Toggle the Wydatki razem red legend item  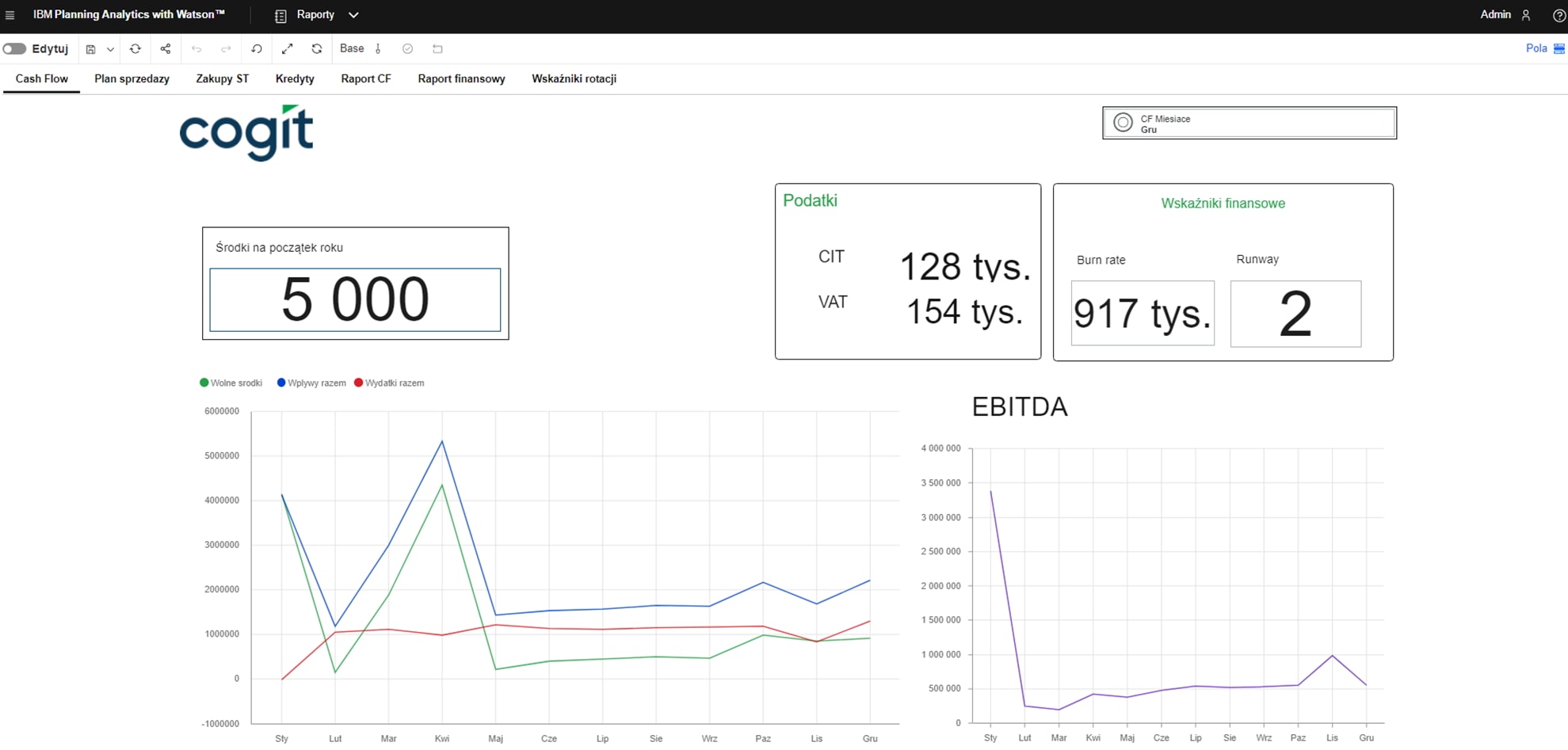[x=389, y=383]
